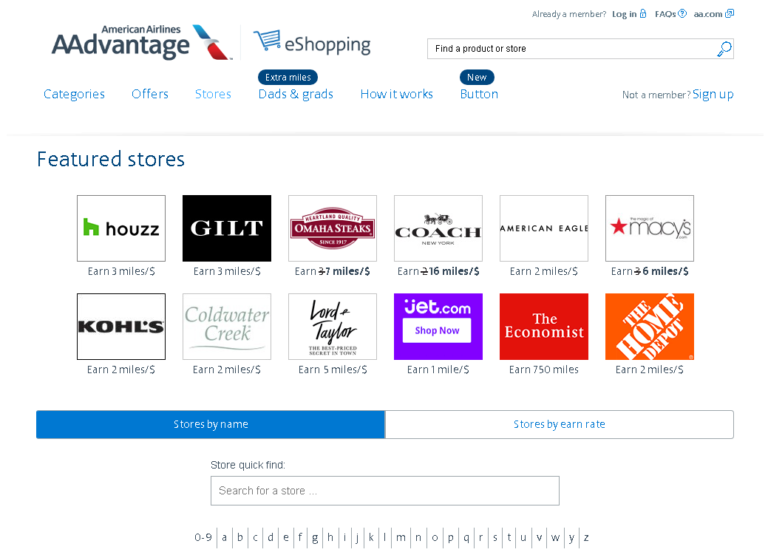Open the Categories menu
This screenshot has height=555, width=768.
74,94
